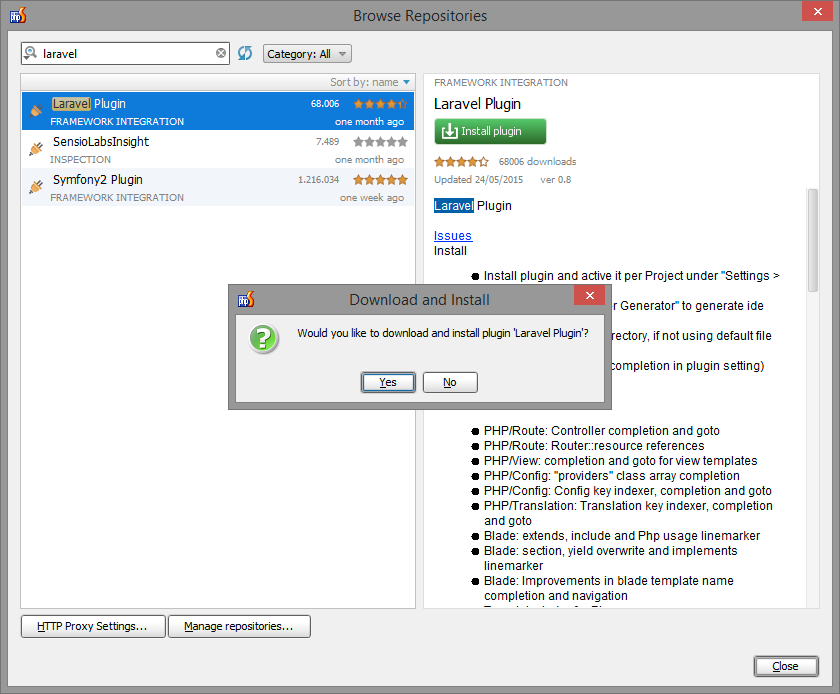
Task: Select Symfony2 Plugin in the list
Action: pos(218,187)
